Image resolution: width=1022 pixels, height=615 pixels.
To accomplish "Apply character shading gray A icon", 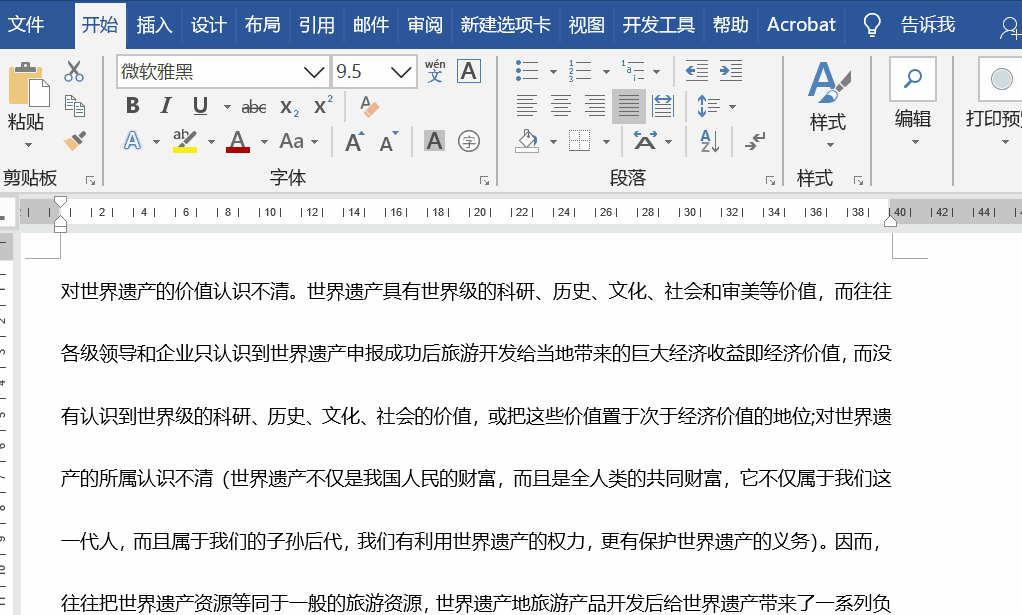I will 434,141.
